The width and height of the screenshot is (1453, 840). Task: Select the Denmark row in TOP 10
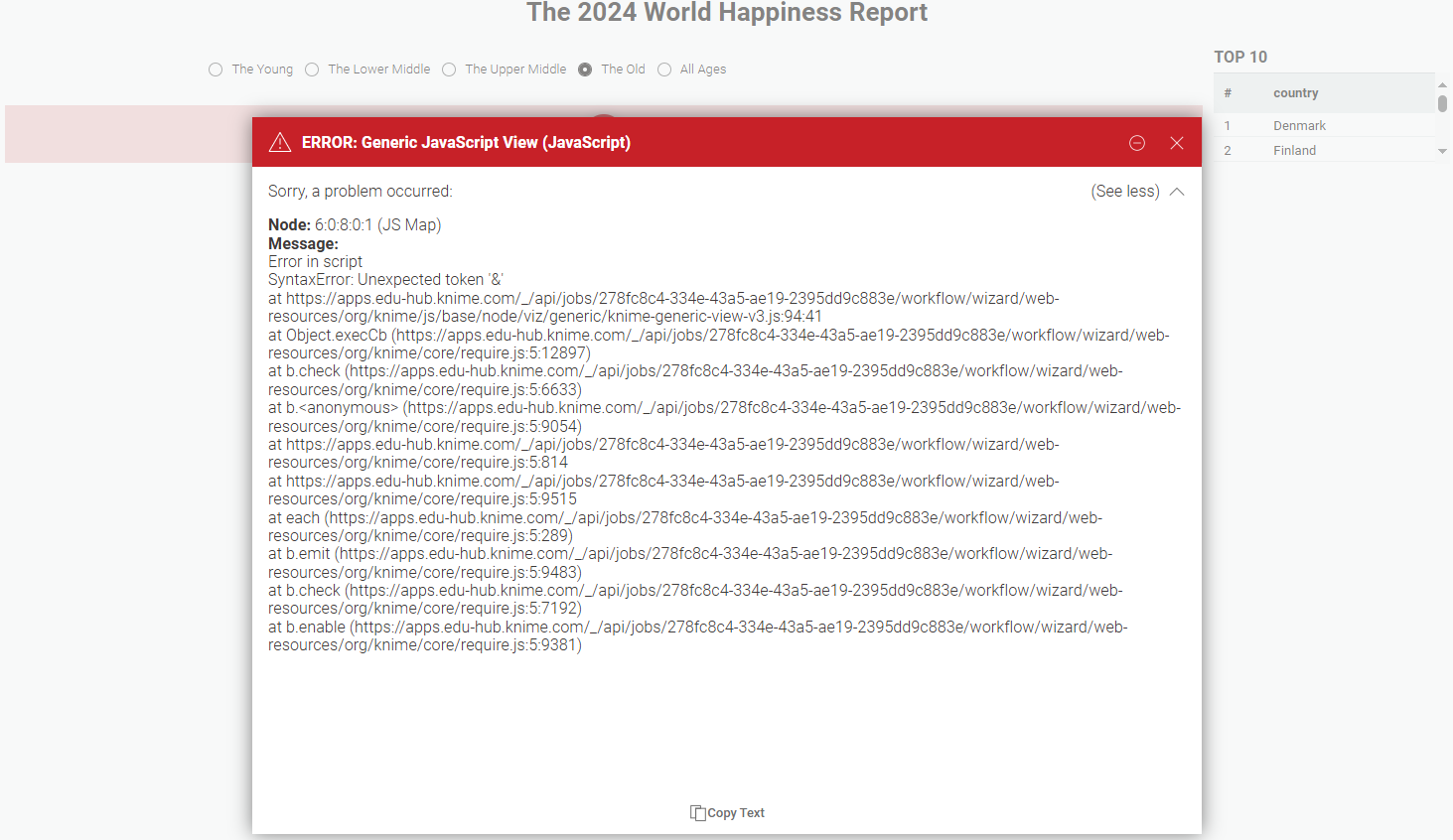pos(1299,126)
